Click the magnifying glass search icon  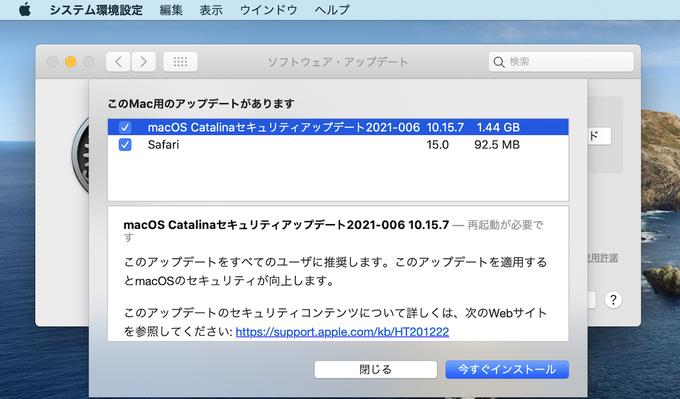pyautogui.click(x=499, y=62)
